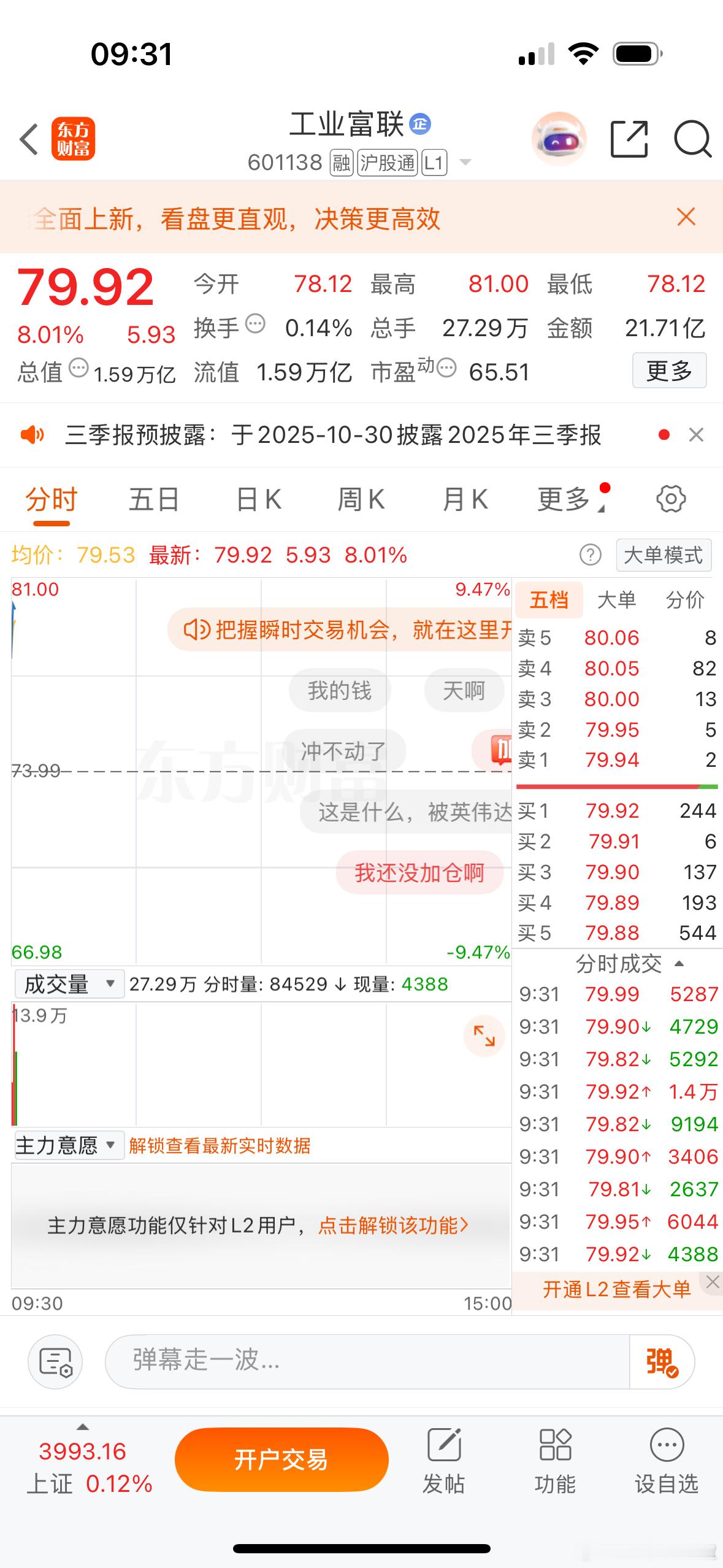Close the 全面上新 promo banner

tap(686, 217)
